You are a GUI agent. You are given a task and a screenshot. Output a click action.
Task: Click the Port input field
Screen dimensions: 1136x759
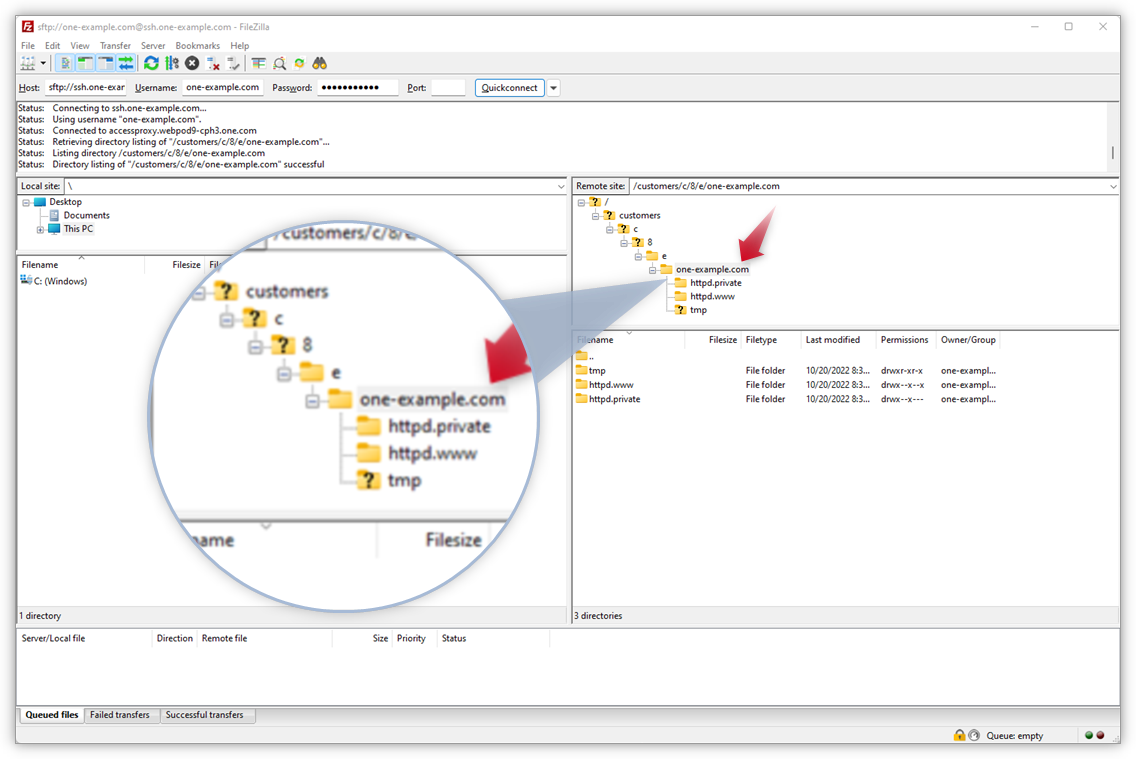pos(448,88)
